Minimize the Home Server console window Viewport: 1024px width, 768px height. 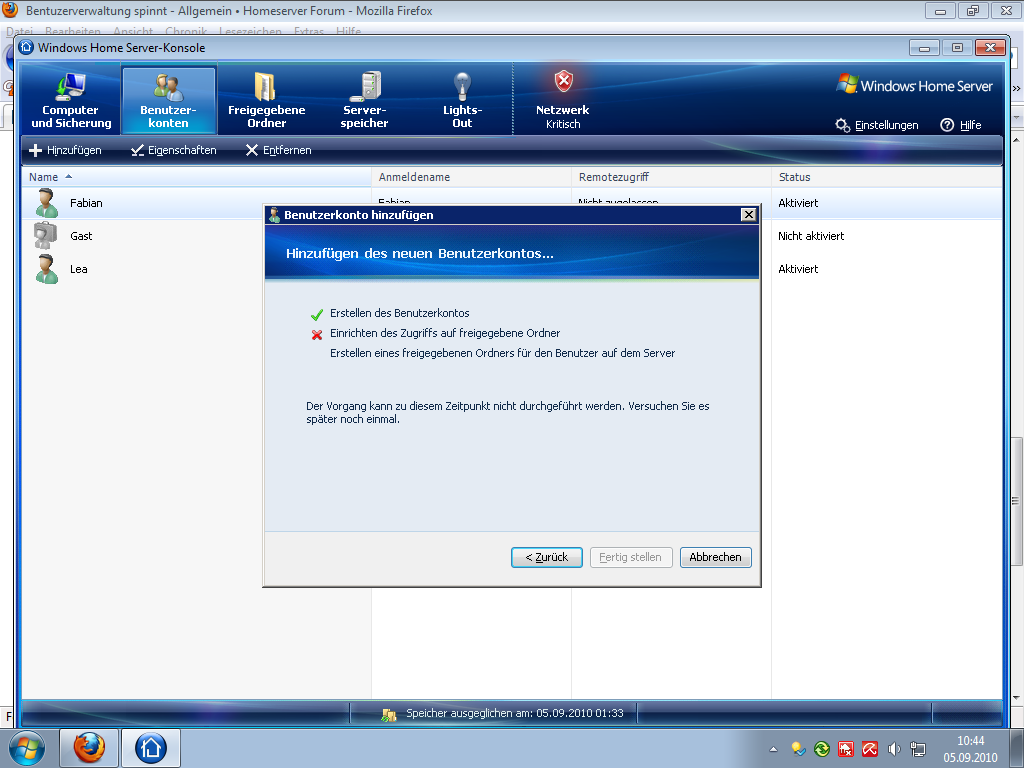click(x=924, y=48)
